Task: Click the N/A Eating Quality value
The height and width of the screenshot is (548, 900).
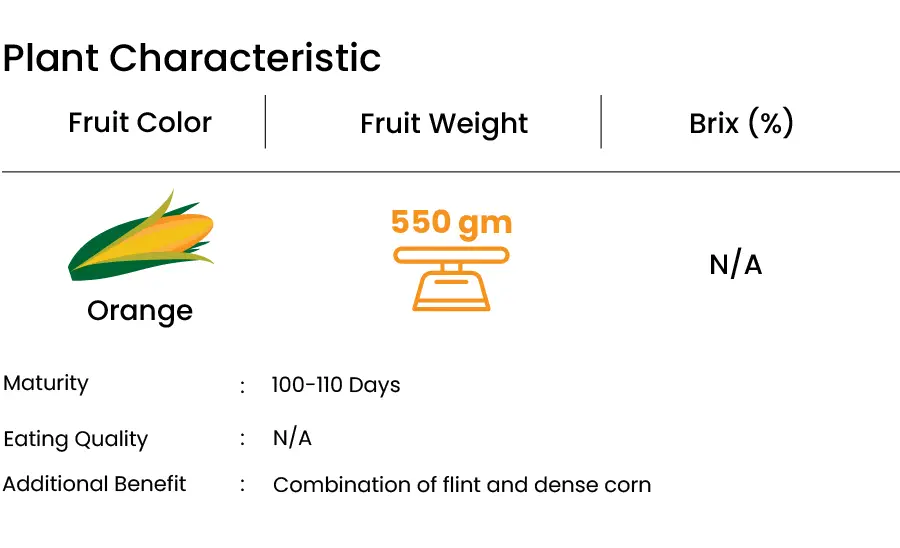Action: [292, 439]
